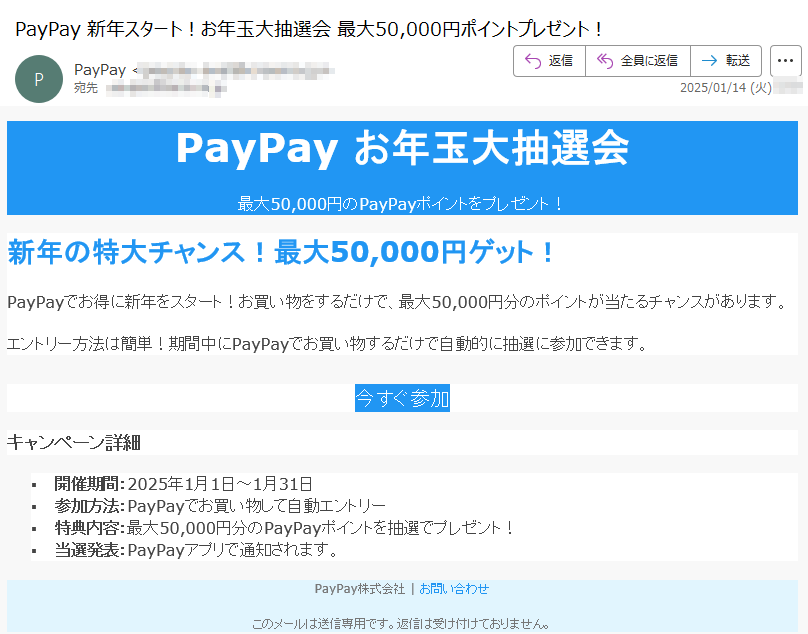Click the reply all (全員に返信) button
This screenshot has width=808, height=634.
point(637,61)
